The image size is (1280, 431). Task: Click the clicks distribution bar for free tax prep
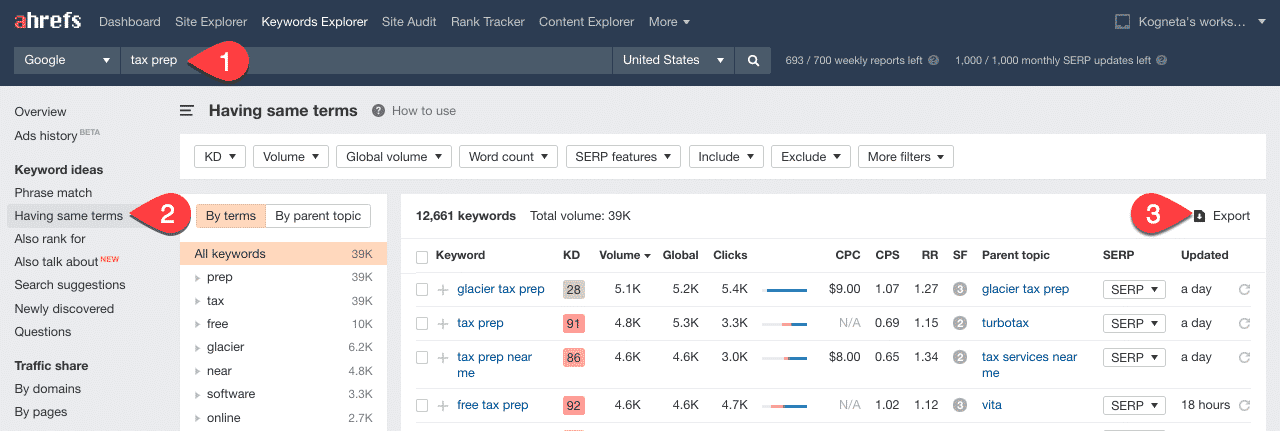[x=784, y=405]
